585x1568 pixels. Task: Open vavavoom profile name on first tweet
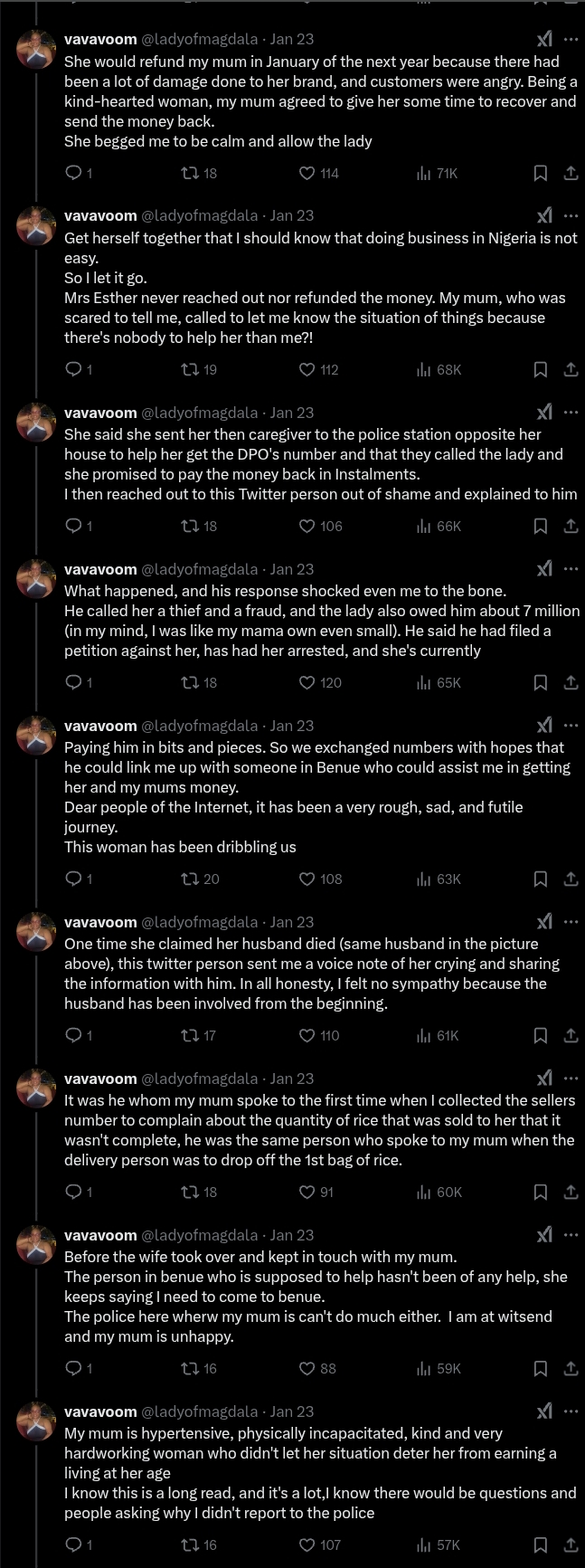[x=100, y=39]
